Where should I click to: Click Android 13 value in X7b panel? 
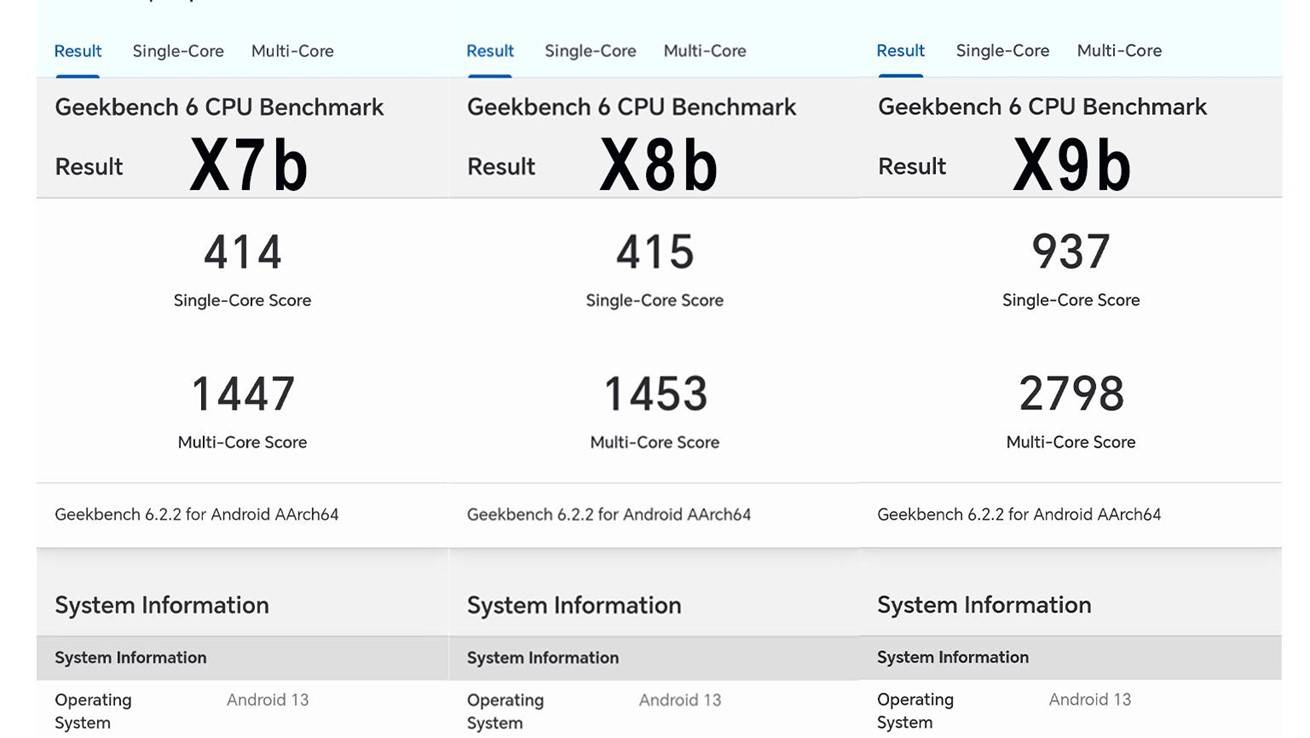(x=267, y=700)
